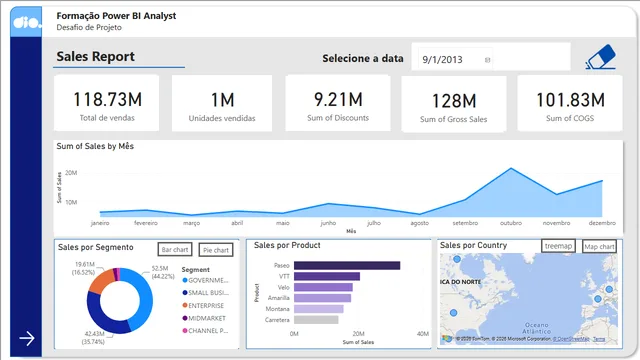The width and height of the screenshot is (640, 360).
Task: Click the 9.21M Sum of Discounts card
Action: pos(338,103)
